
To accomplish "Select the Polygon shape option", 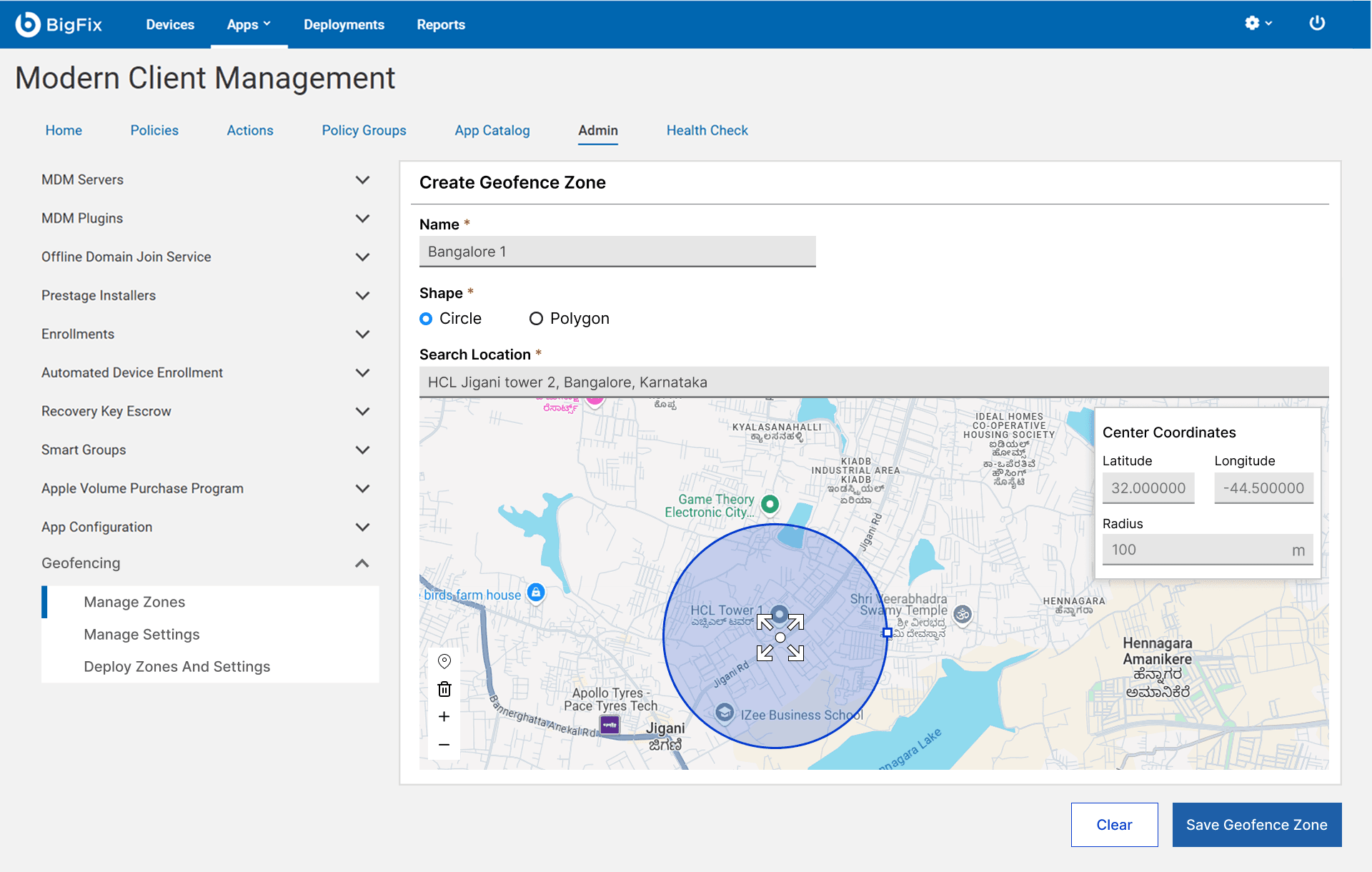I will 536,319.
